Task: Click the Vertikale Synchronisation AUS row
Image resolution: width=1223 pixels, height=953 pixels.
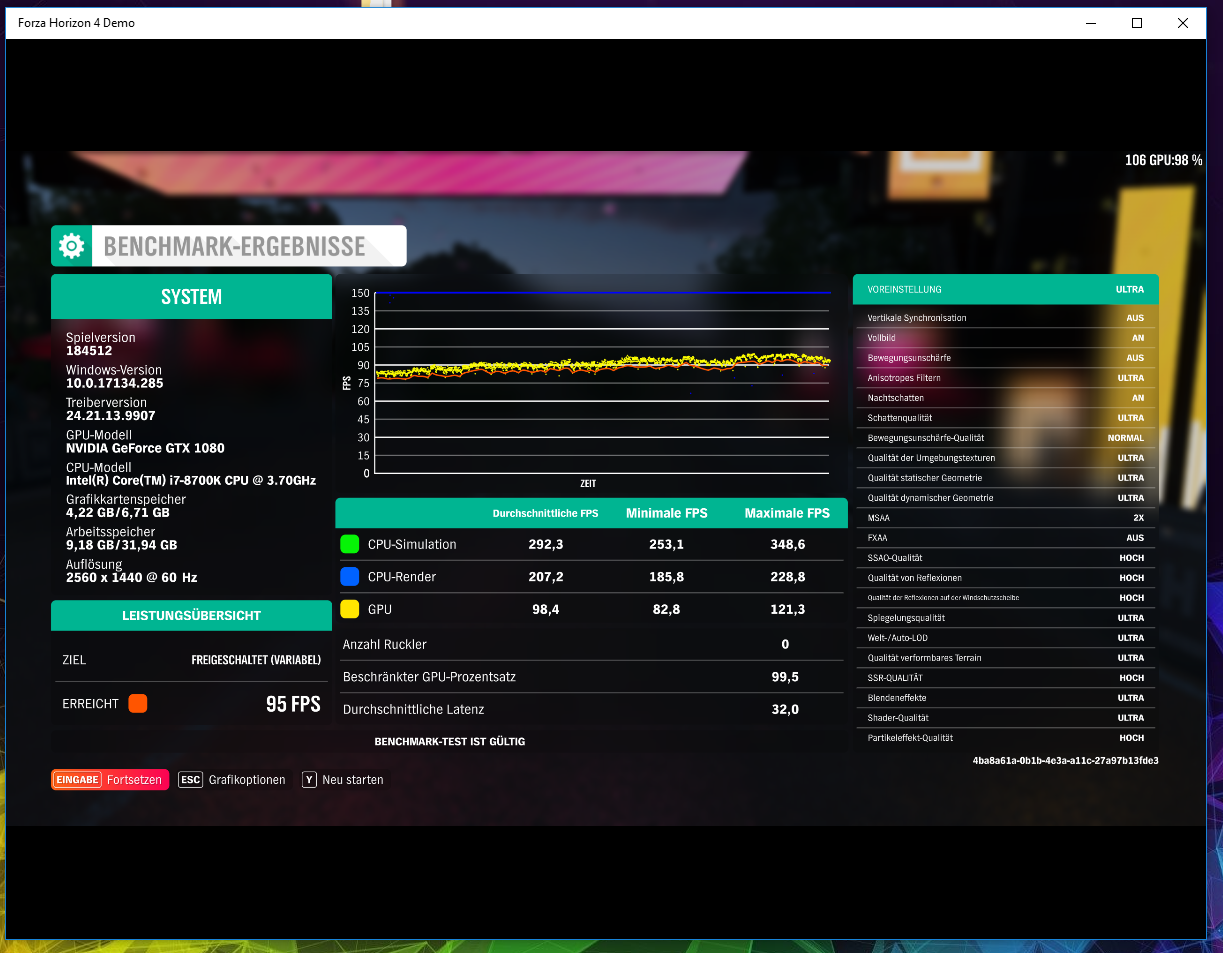Action: [x=1005, y=318]
